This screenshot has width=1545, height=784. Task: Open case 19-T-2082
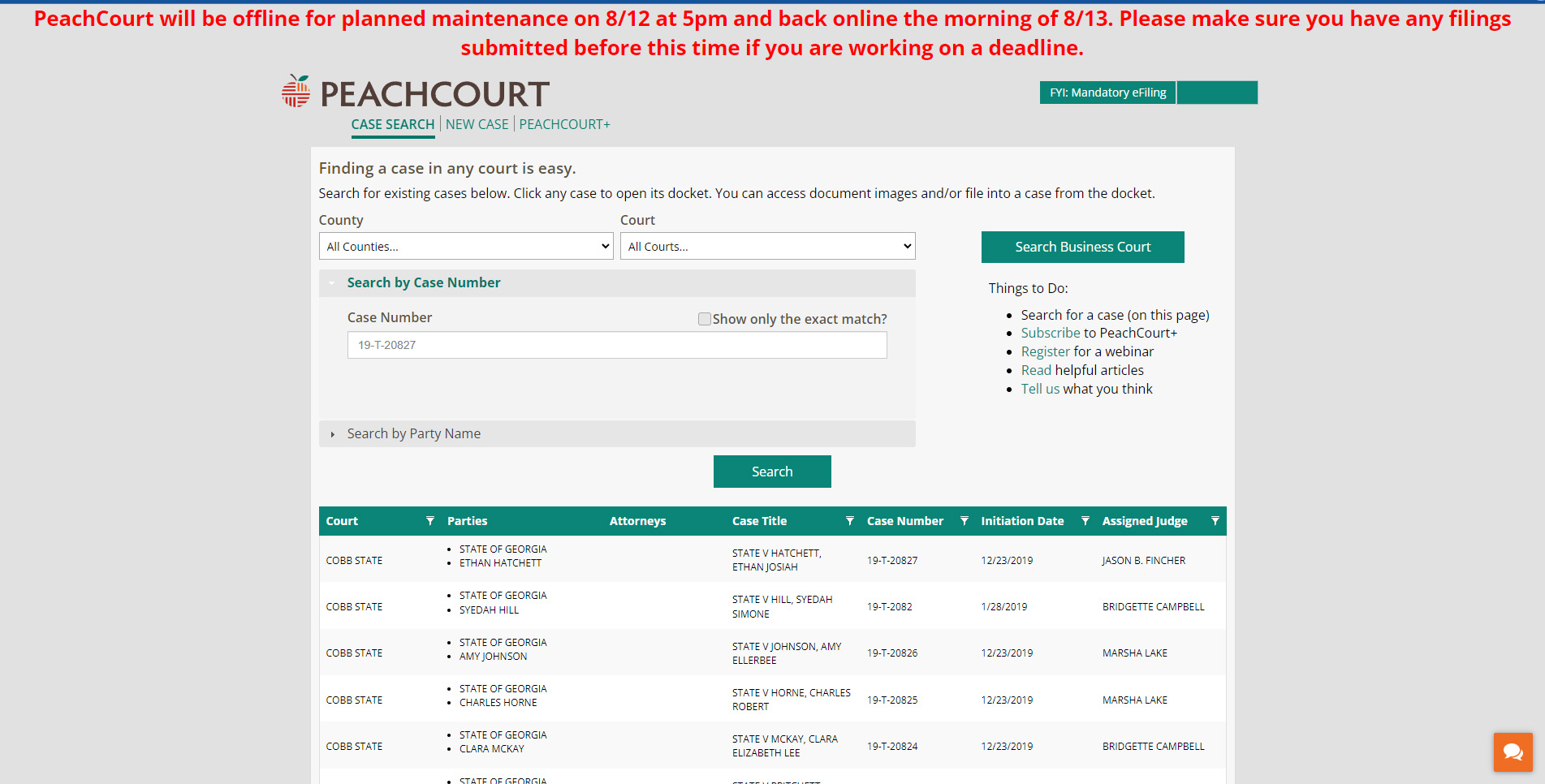890,607
